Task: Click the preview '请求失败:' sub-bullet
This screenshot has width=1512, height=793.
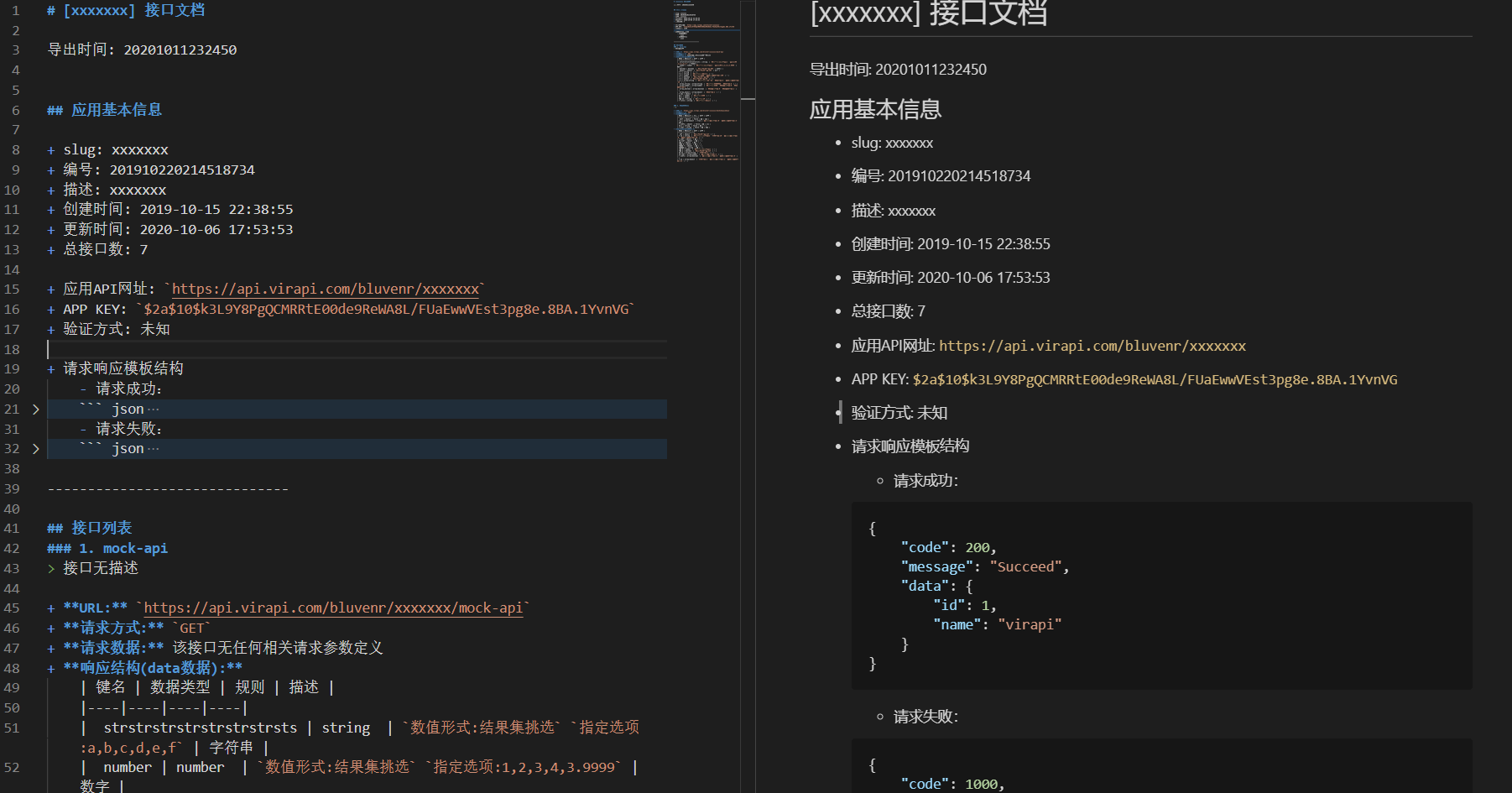Action: [925, 717]
